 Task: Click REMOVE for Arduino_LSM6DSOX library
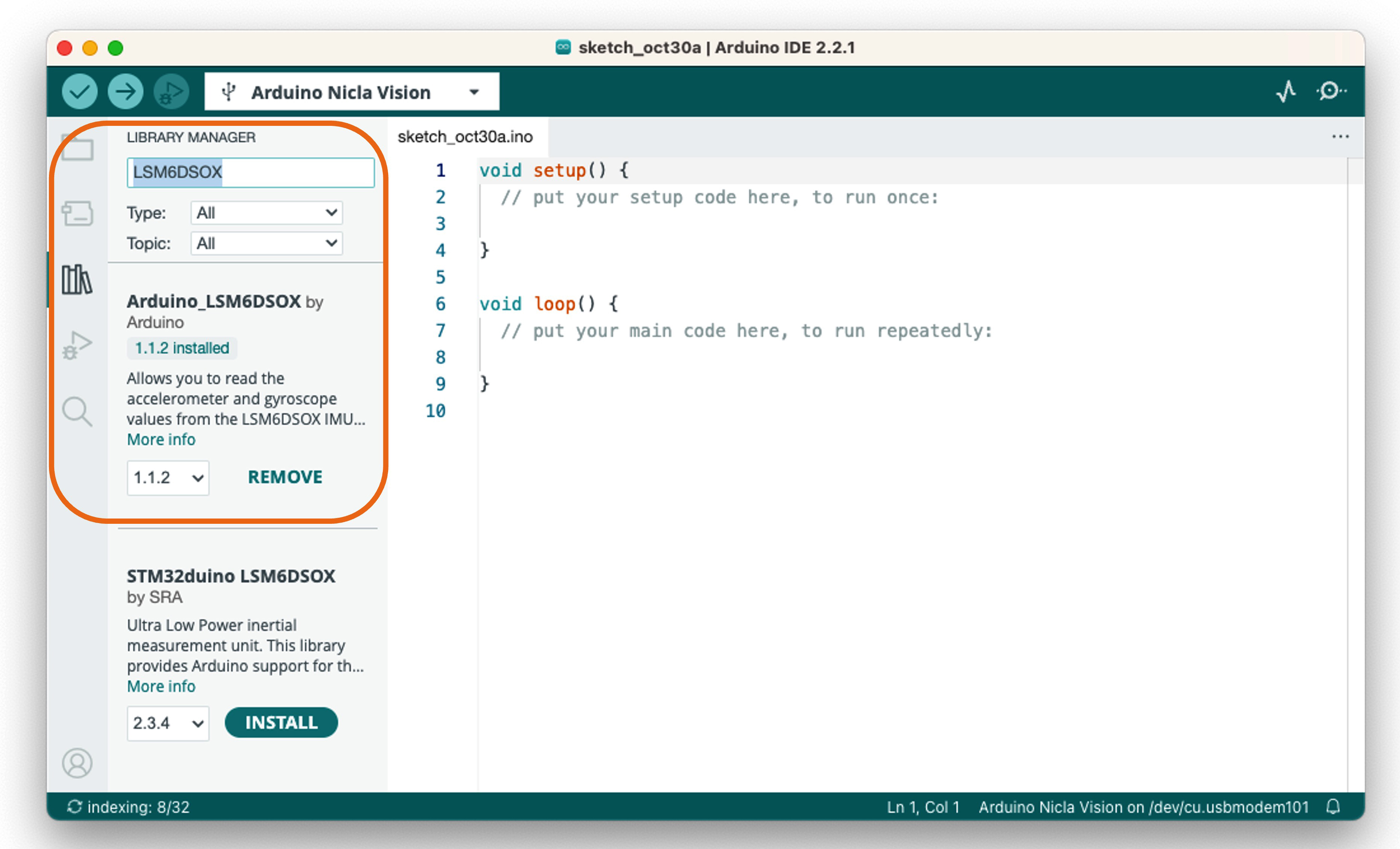click(x=285, y=477)
